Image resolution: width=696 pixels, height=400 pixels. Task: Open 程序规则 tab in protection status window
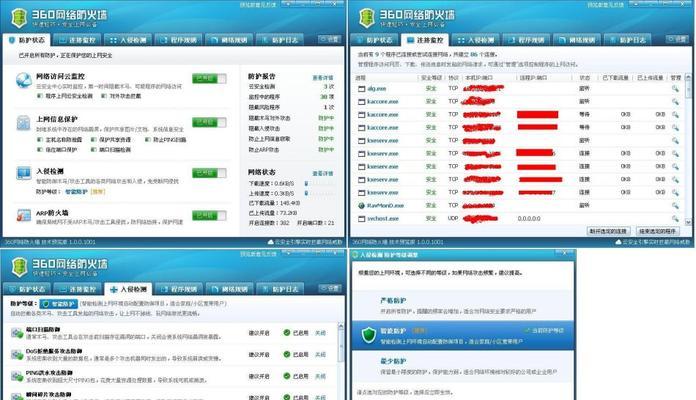pos(178,40)
